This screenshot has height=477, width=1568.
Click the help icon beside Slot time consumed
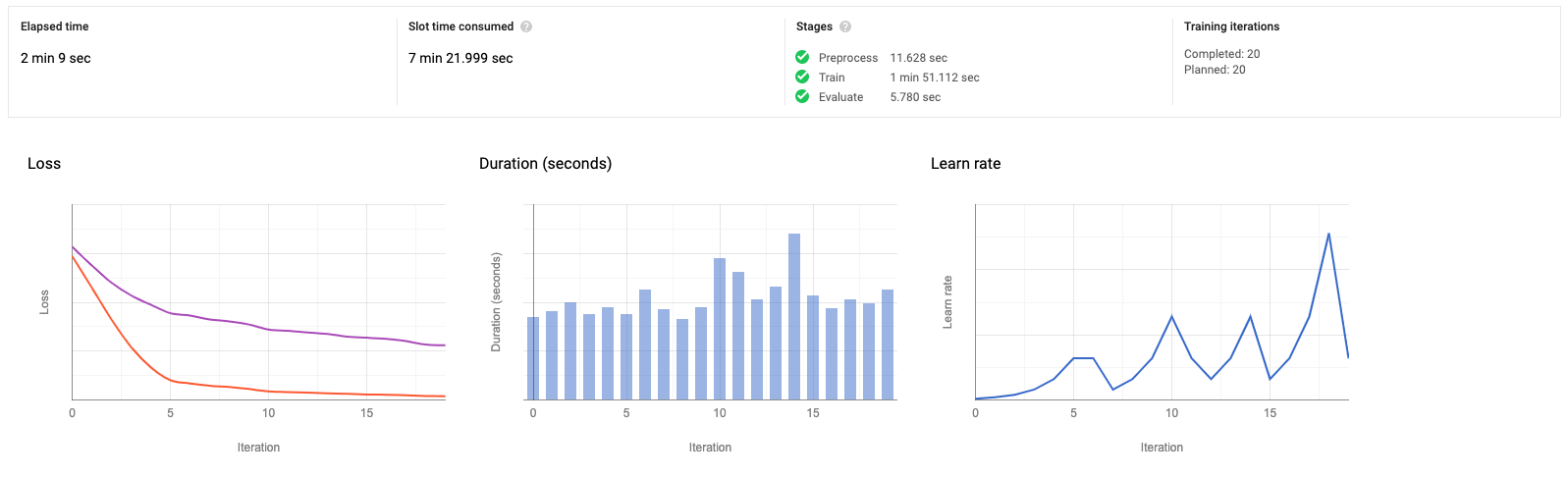click(x=526, y=26)
